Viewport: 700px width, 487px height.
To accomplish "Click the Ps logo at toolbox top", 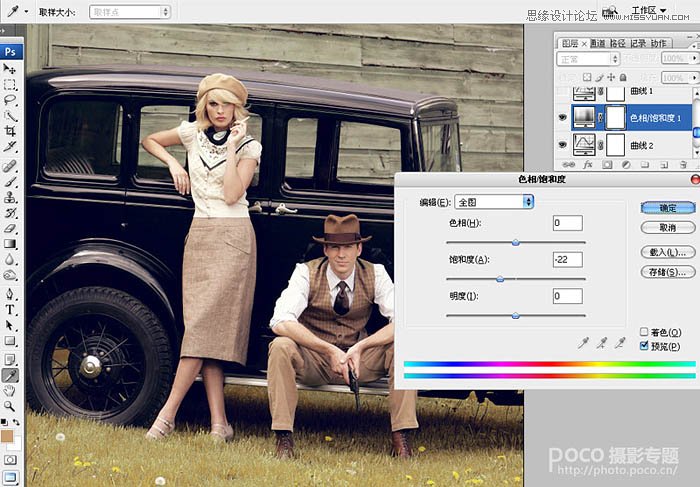I will click(10, 52).
